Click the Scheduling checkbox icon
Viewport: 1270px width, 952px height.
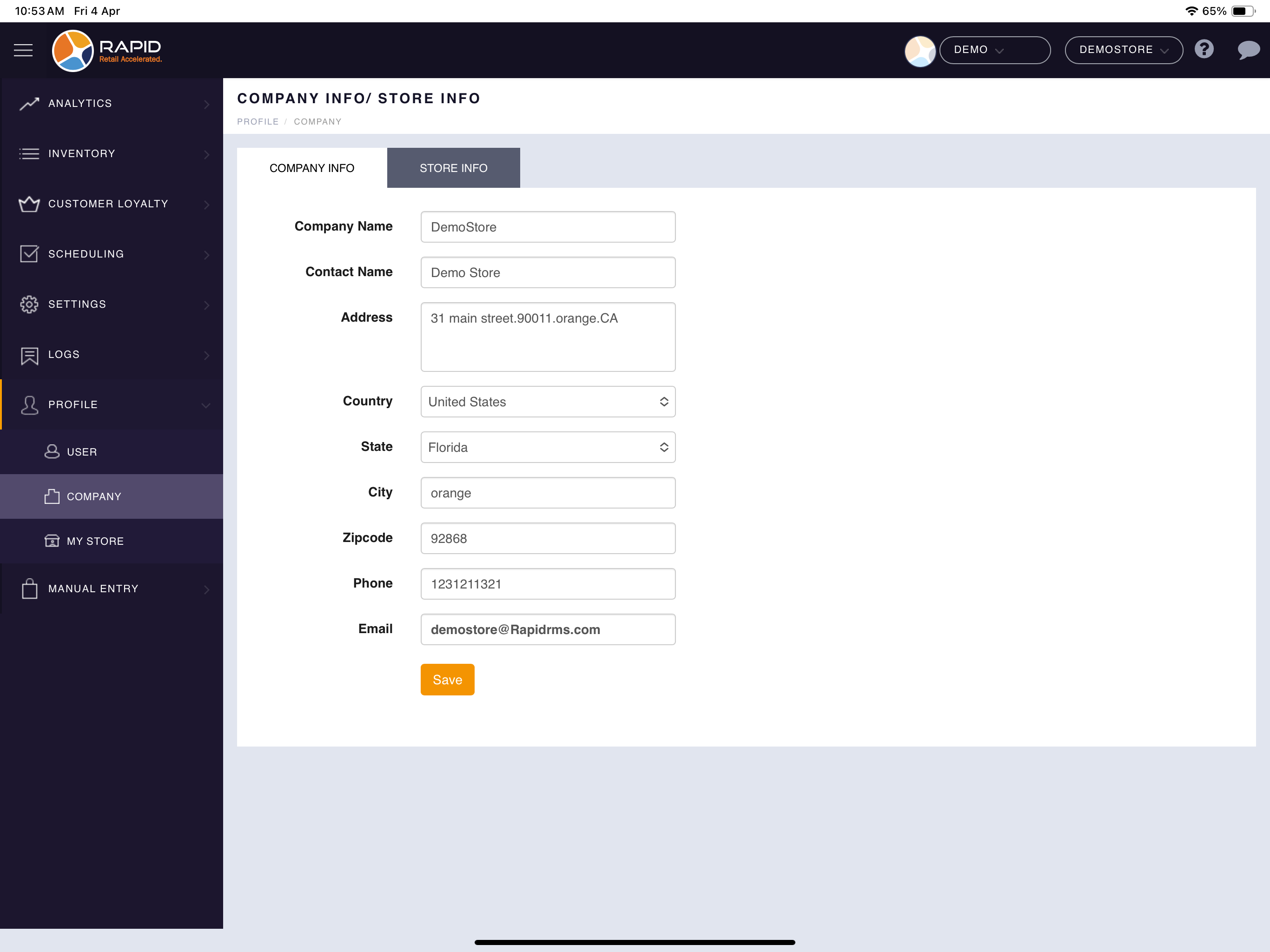click(x=29, y=254)
